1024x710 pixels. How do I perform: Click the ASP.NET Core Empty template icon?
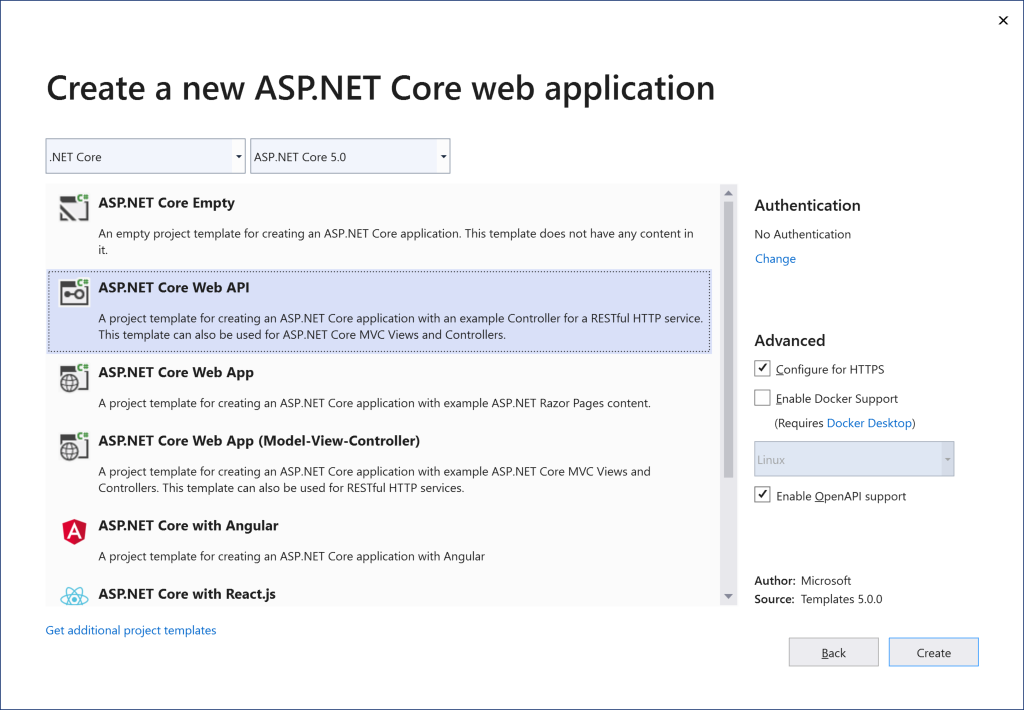point(74,208)
